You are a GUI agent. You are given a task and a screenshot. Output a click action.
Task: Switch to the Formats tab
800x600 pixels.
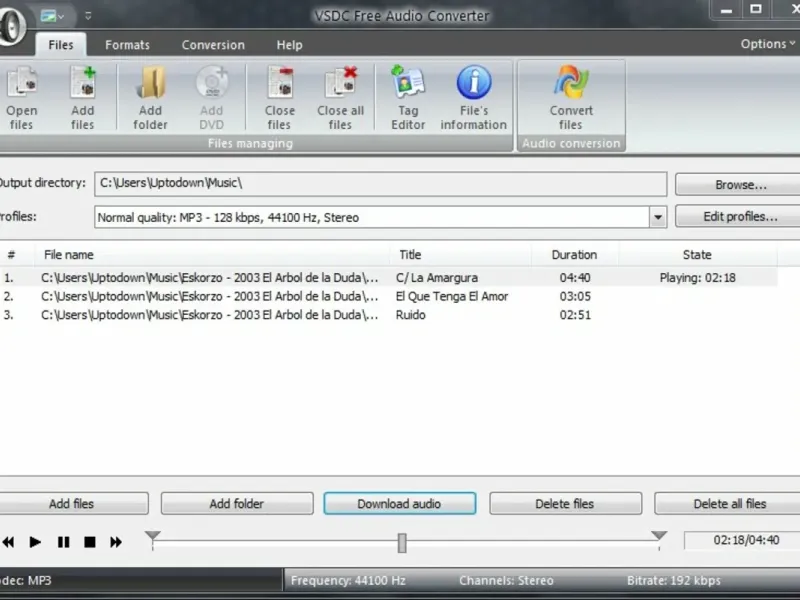(x=127, y=45)
